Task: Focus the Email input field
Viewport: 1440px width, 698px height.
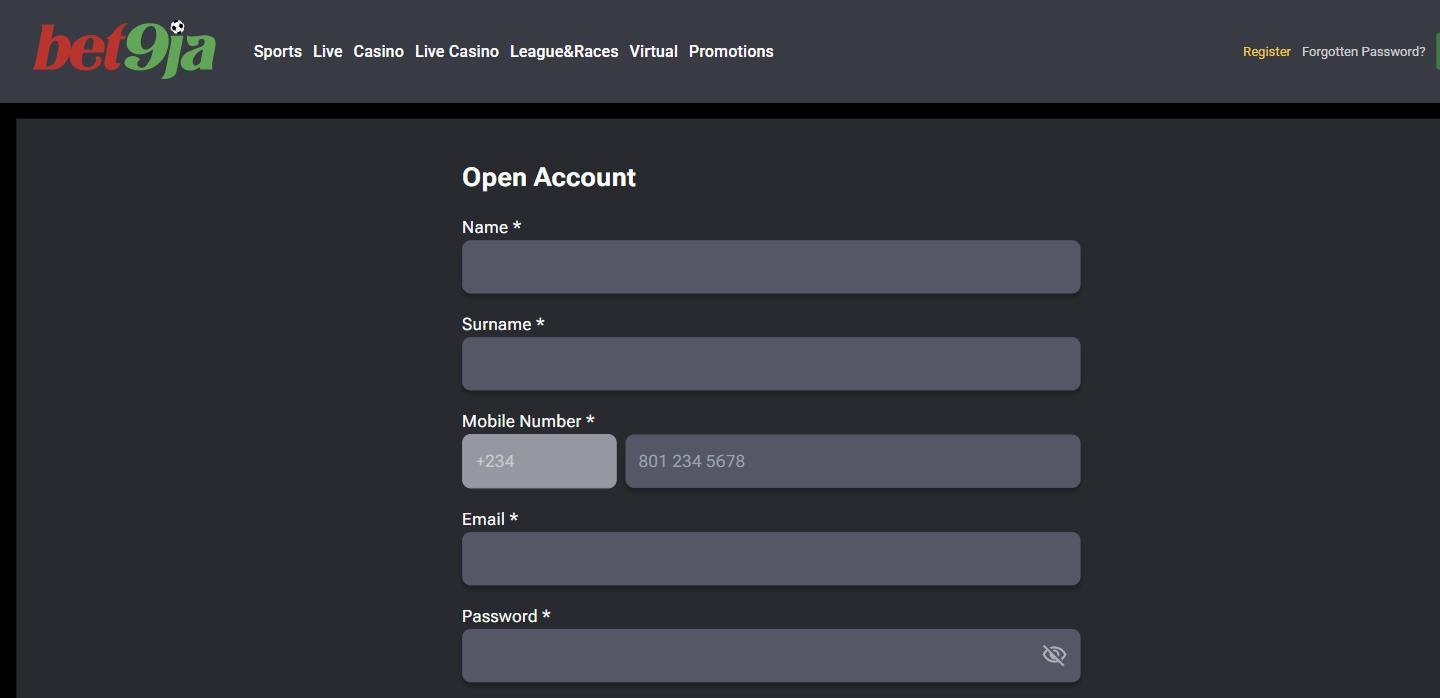Action: point(771,558)
